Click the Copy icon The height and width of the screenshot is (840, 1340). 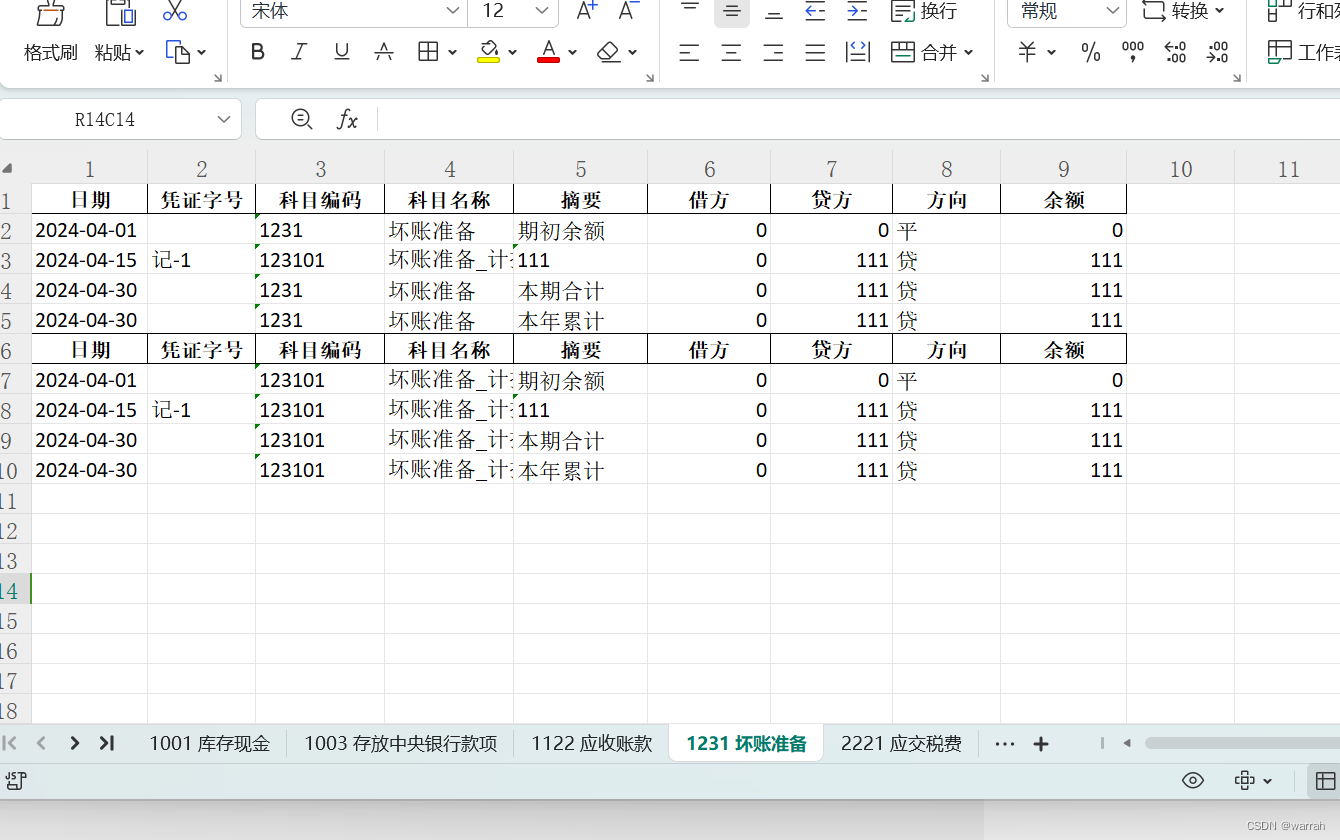click(178, 52)
